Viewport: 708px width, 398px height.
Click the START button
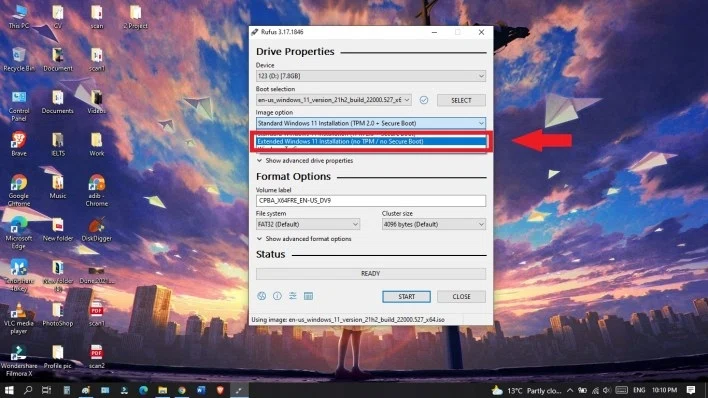(406, 296)
